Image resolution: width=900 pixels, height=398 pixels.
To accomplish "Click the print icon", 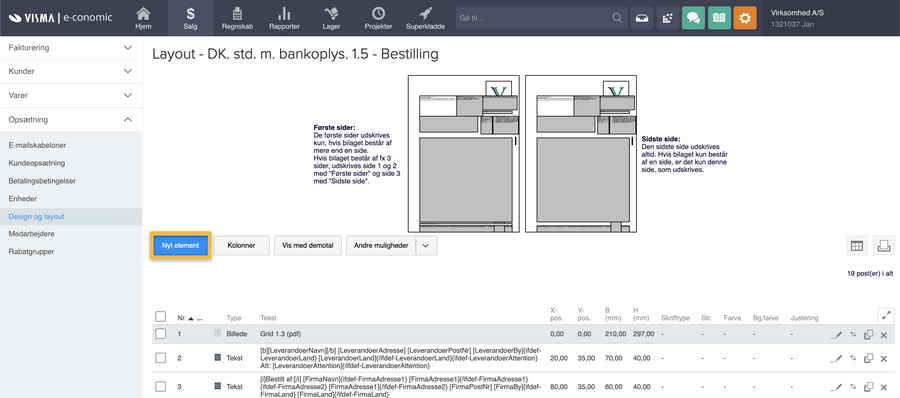I will [x=884, y=246].
